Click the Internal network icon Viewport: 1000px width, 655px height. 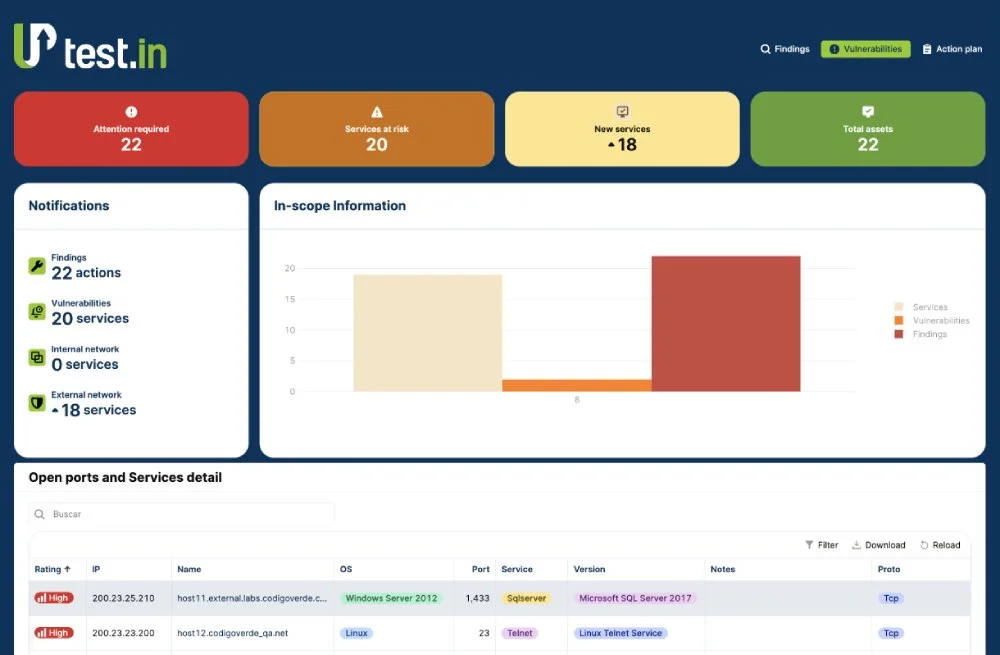37,357
